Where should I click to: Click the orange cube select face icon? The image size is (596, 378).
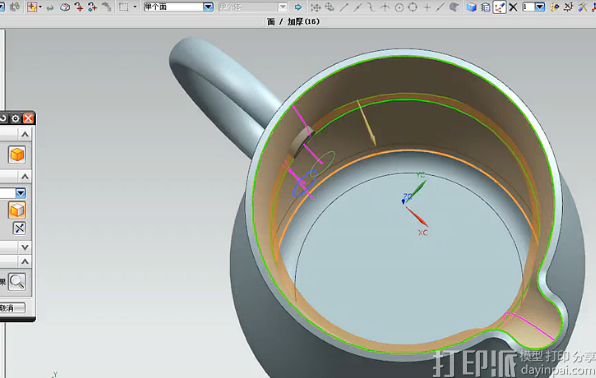17,155
